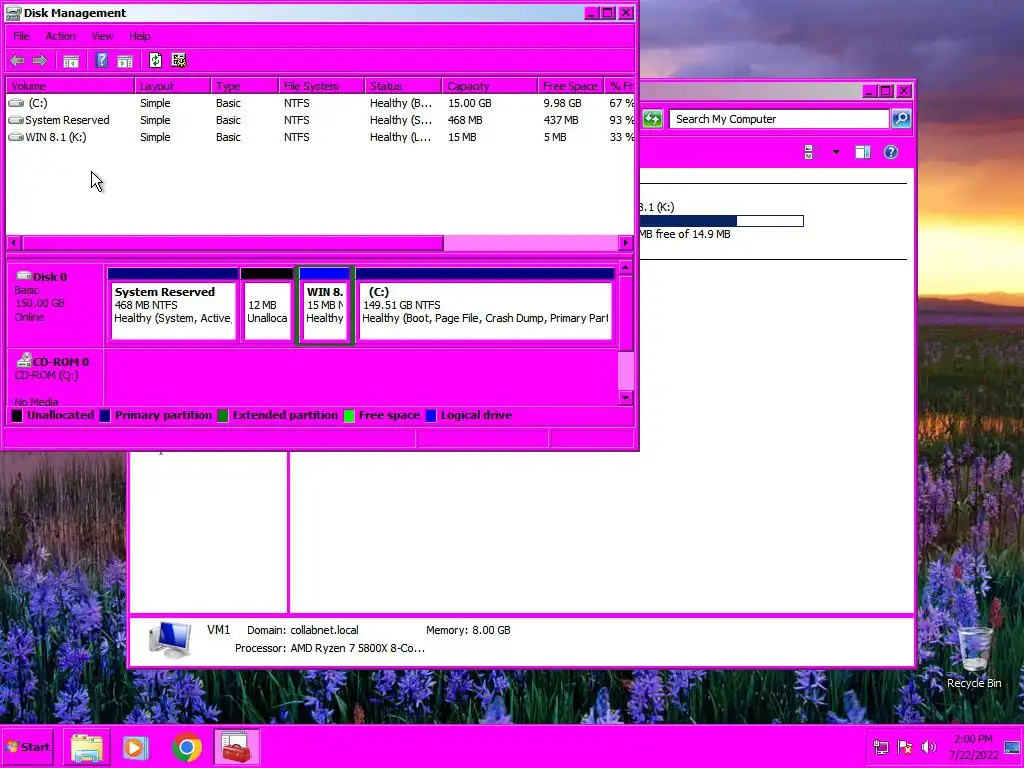Image resolution: width=1024 pixels, height=768 pixels.
Task: Open the View menu
Action: (x=102, y=36)
